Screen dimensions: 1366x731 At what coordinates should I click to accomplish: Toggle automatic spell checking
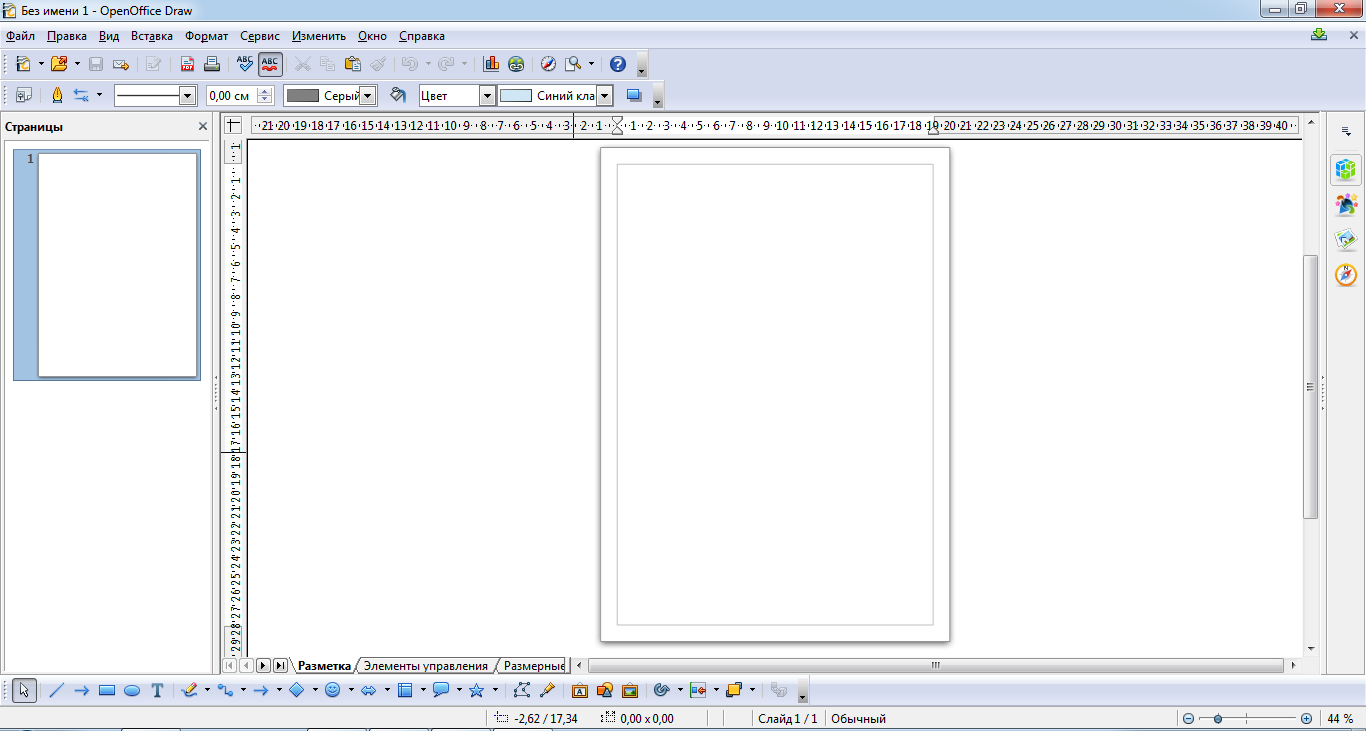[270, 64]
